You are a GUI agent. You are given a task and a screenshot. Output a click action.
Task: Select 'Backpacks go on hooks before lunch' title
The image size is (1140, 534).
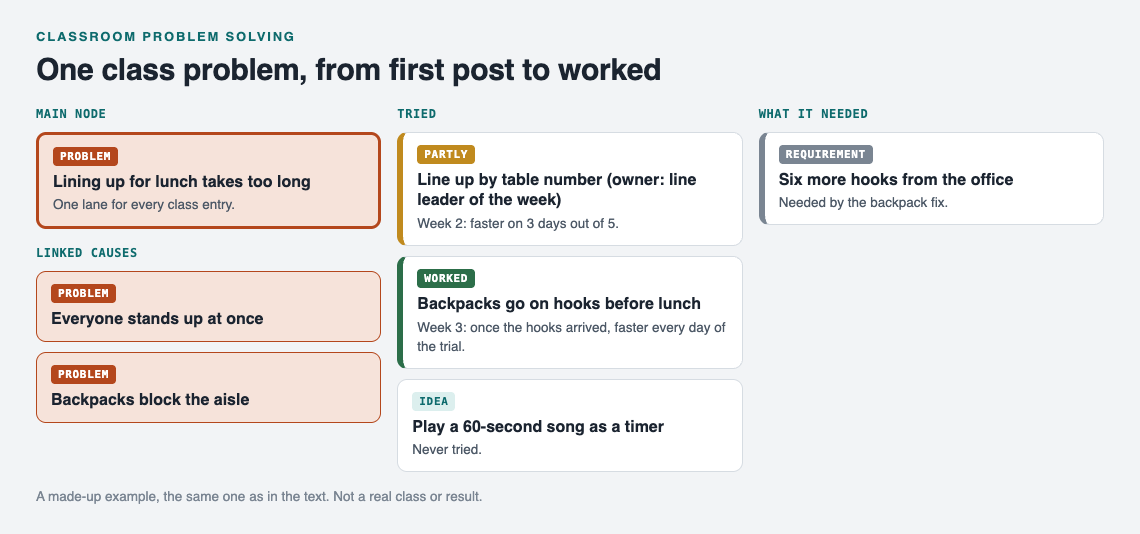pyautogui.click(x=559, y=303)
